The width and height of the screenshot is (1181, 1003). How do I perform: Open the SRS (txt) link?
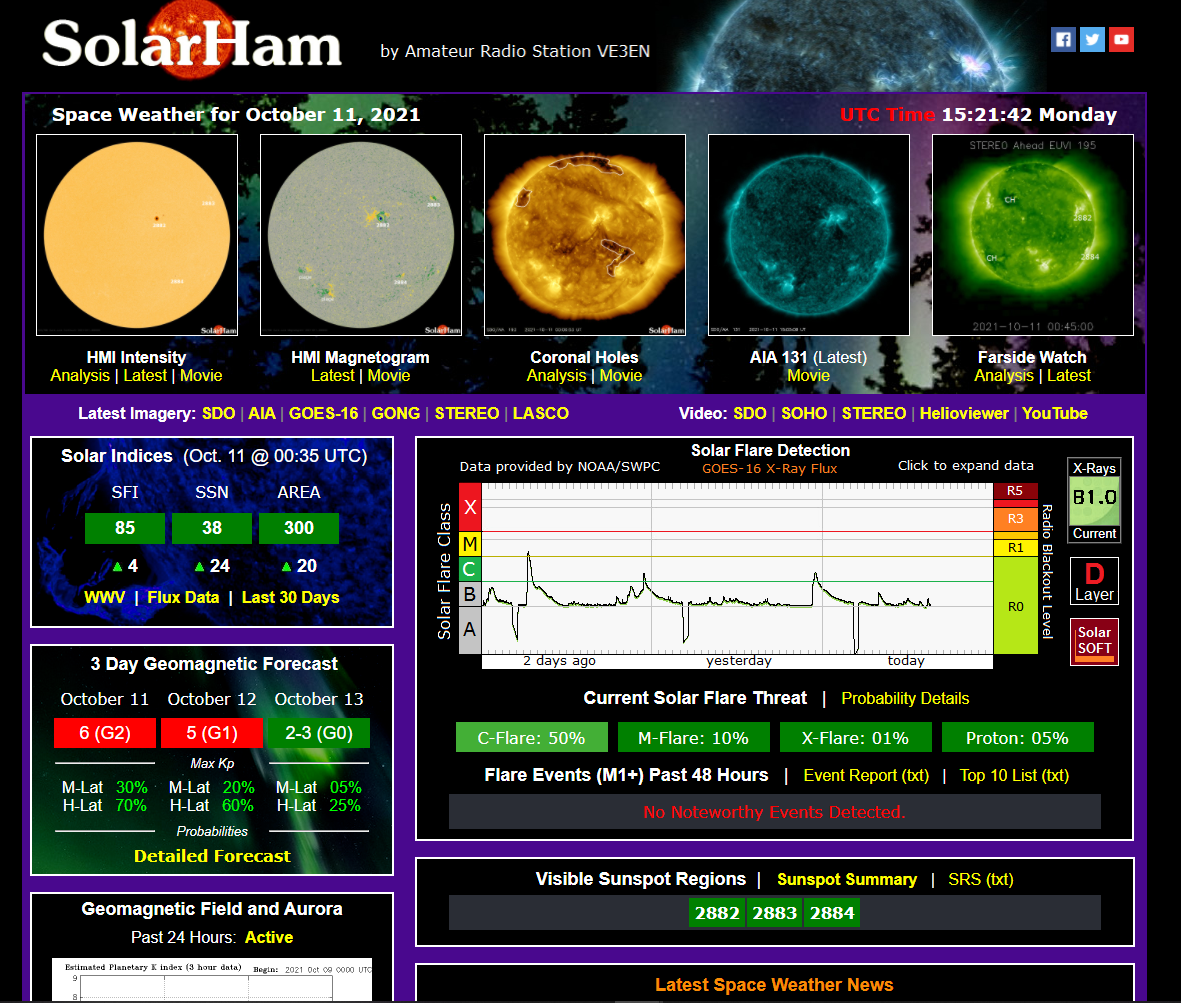pyautogui.click(x=981, y=880)
